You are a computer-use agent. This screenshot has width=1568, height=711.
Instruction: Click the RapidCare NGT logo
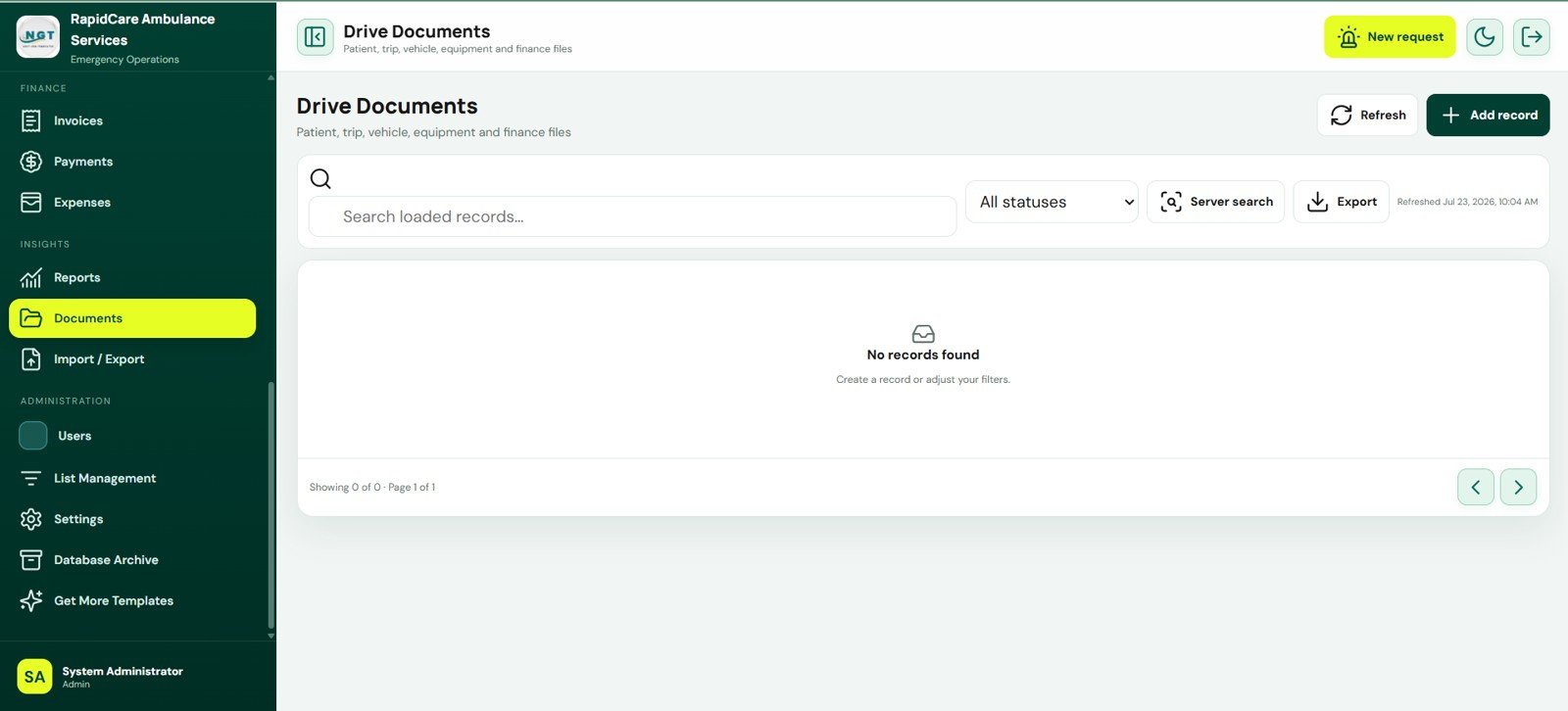(x=38, y=37)
